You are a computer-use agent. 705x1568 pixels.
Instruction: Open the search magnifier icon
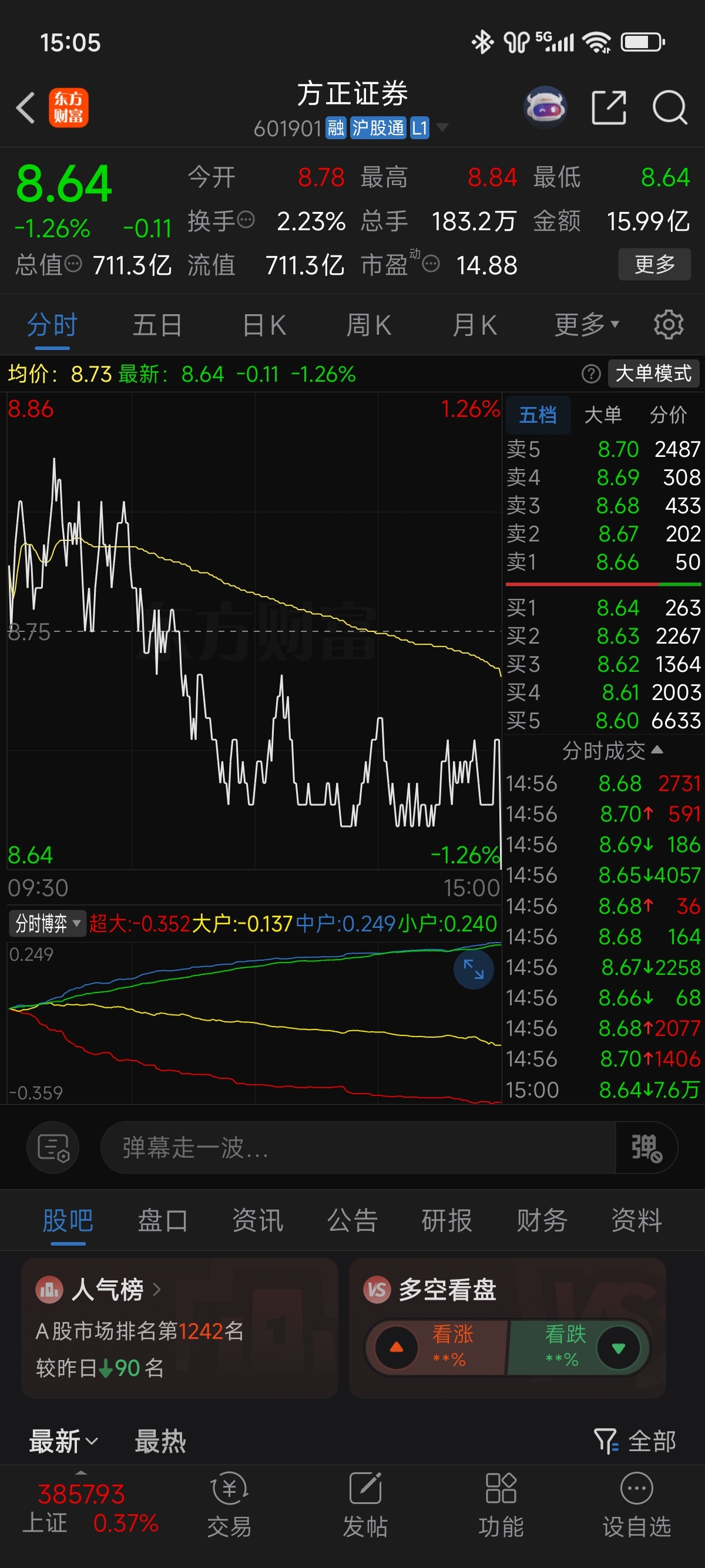point(670,107)
